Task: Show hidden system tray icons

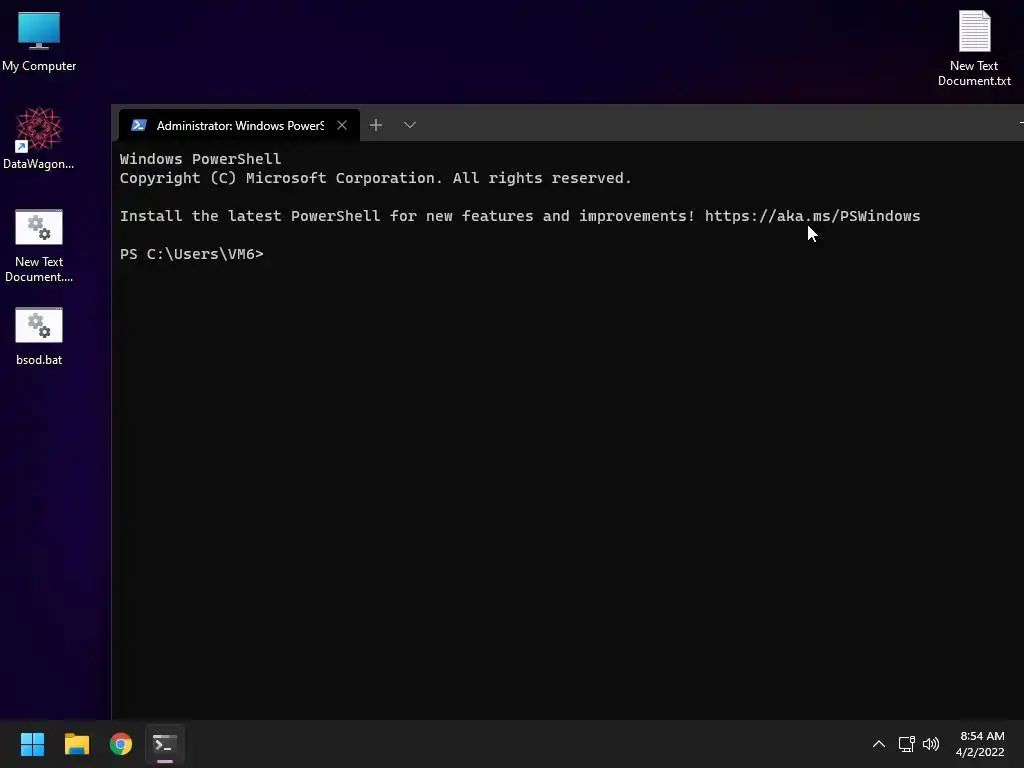Action: (879, 744)
